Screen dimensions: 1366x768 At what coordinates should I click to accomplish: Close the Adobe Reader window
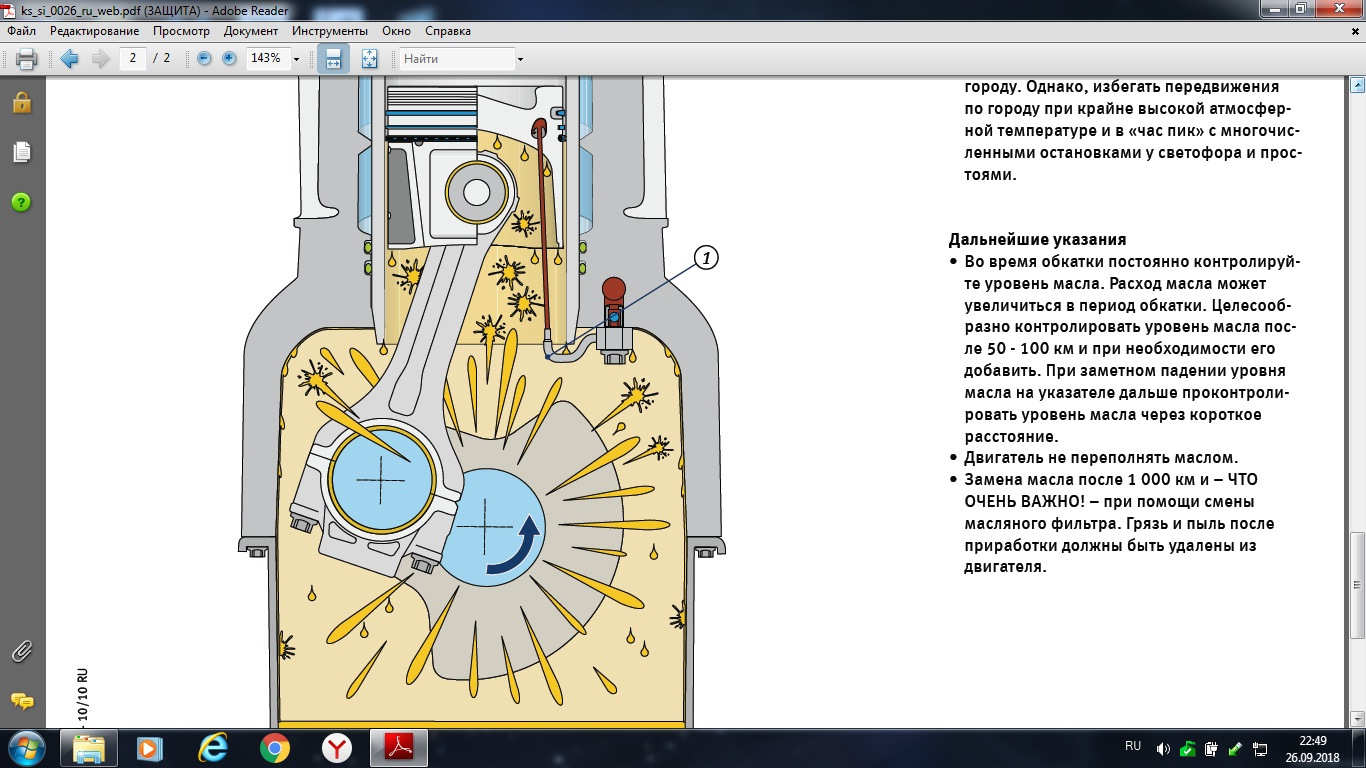pos(1341,9)
